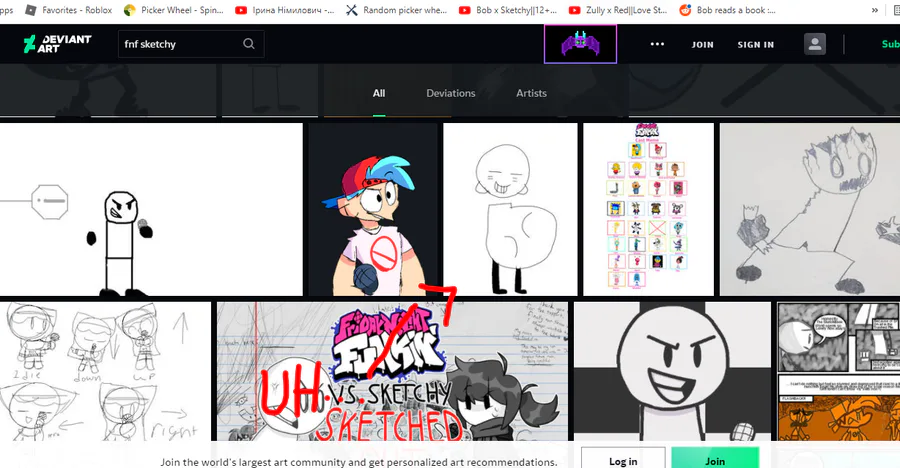Open Friday Night Funkin VS Sketchy thumbnail
This screenshot has width=900, height=468.
click(x=393, y=372)
